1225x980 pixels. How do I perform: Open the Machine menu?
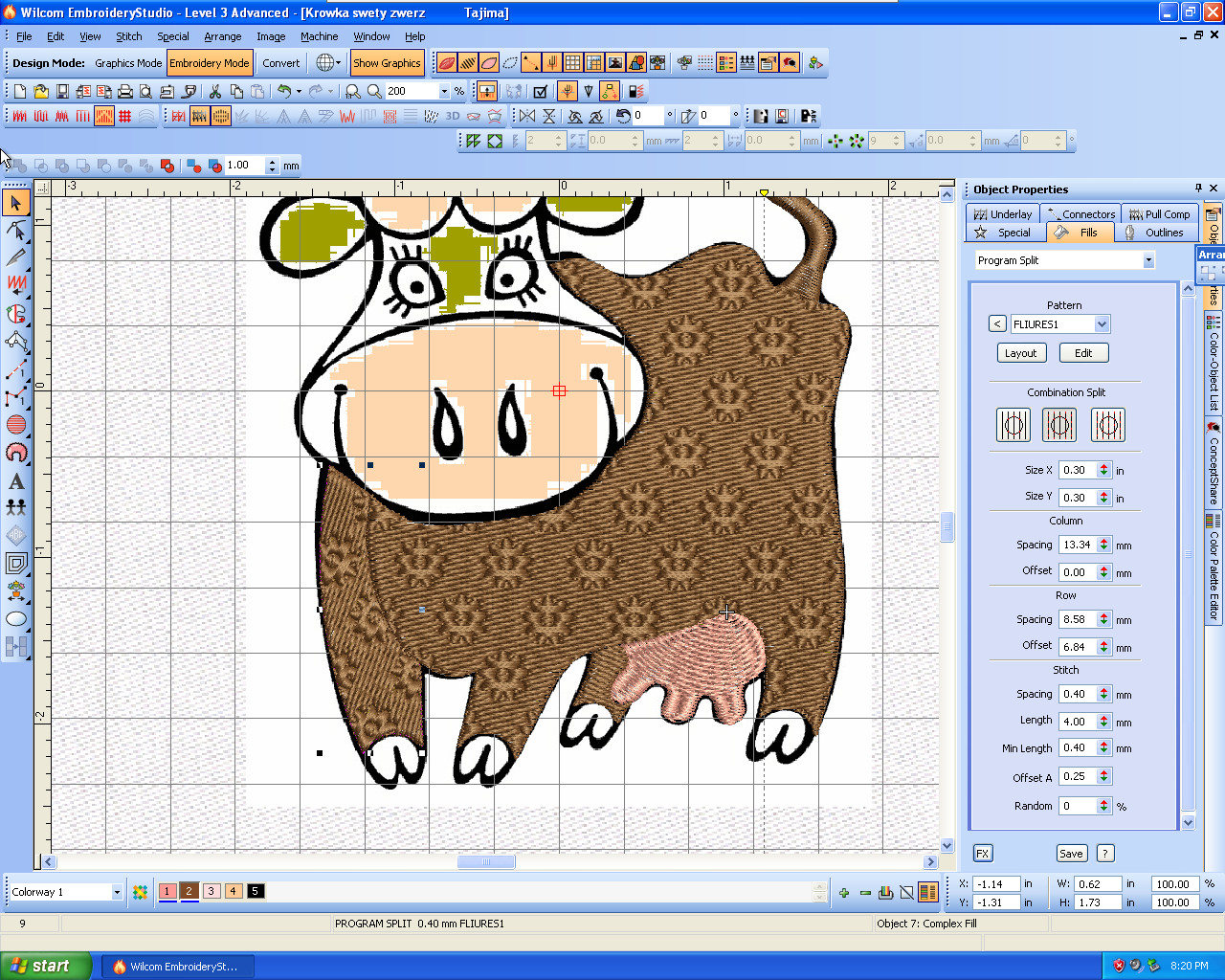point(319,36)
